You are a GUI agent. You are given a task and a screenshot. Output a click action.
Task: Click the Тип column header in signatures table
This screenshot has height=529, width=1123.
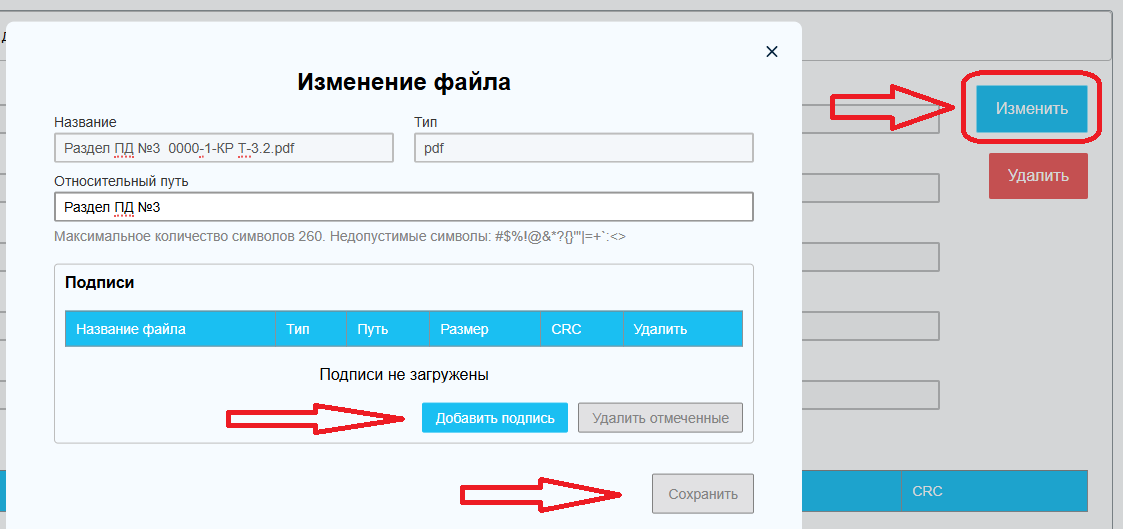click(298, 329)
